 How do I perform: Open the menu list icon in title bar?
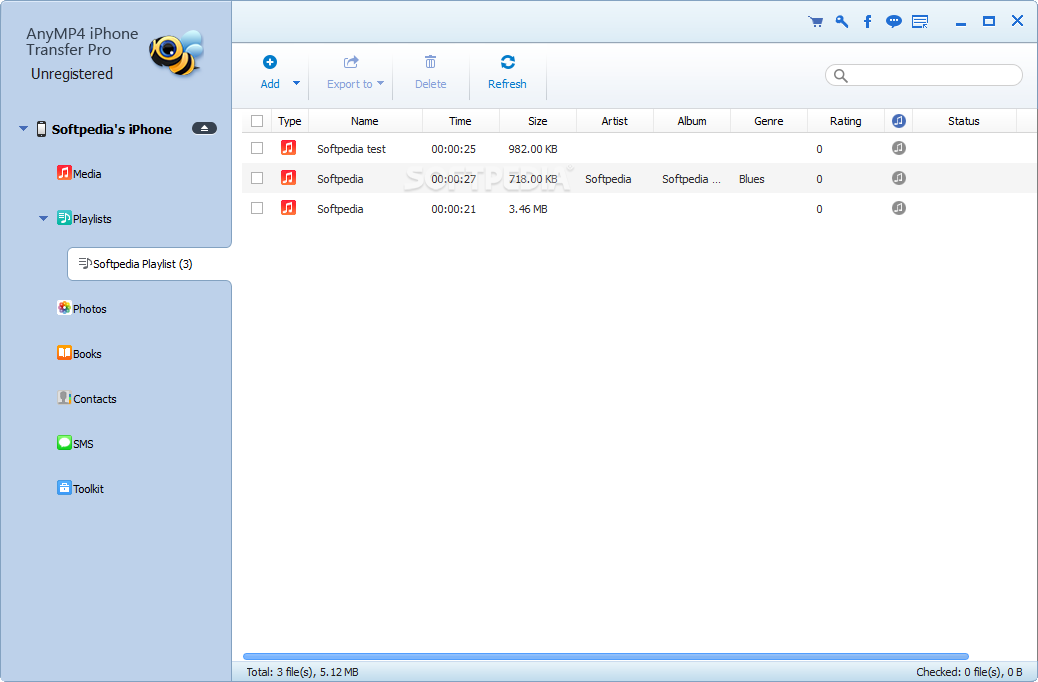pyautogui.click(x=920, y=22)
